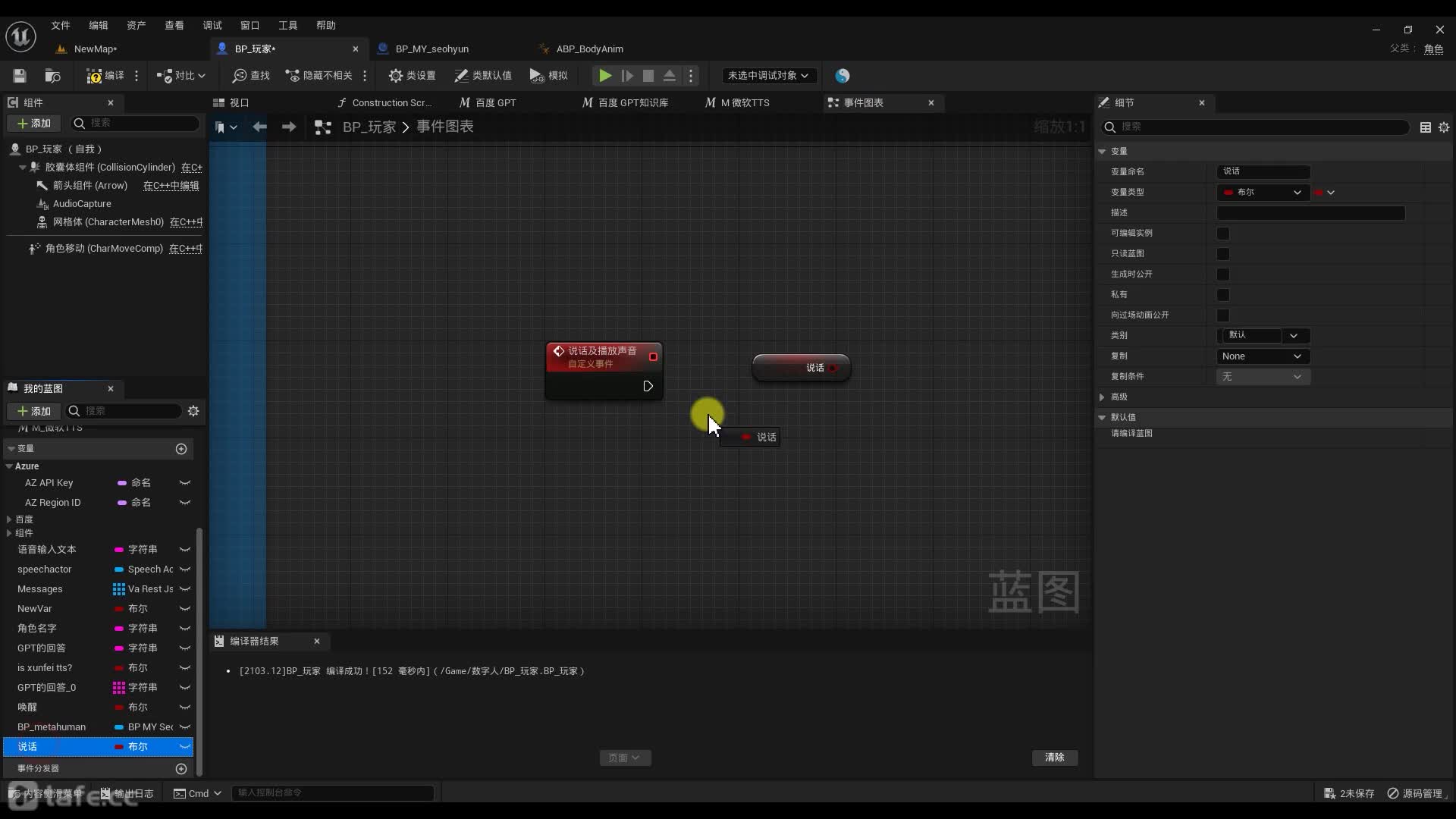Expand the 高级 section
The width and height of the screenshot is (1456, 819).
(x=1102, y=397)
